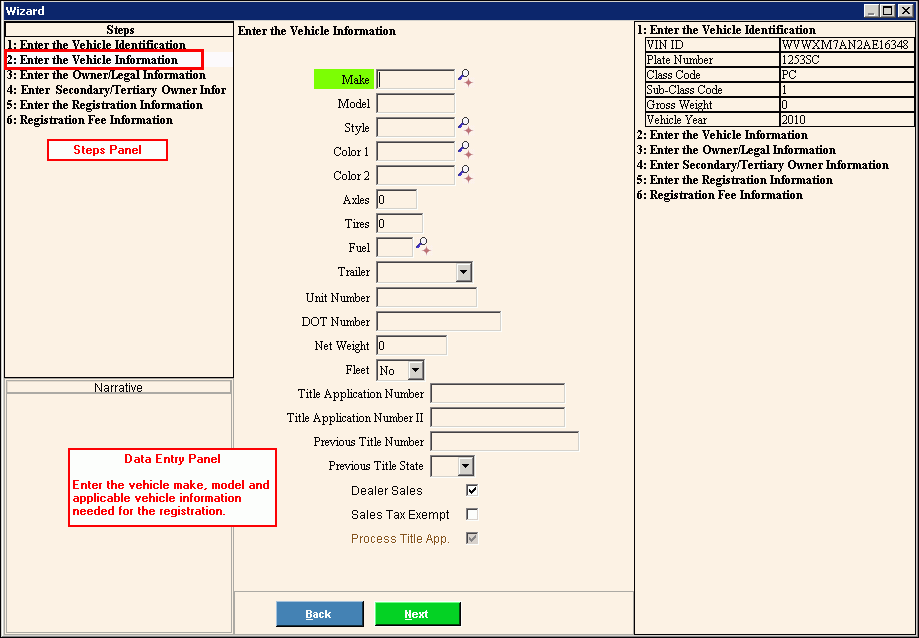Go to step 6 Registration Fee Information
The height and width of the screenshot is (638, 919).
tap(90, 120)
